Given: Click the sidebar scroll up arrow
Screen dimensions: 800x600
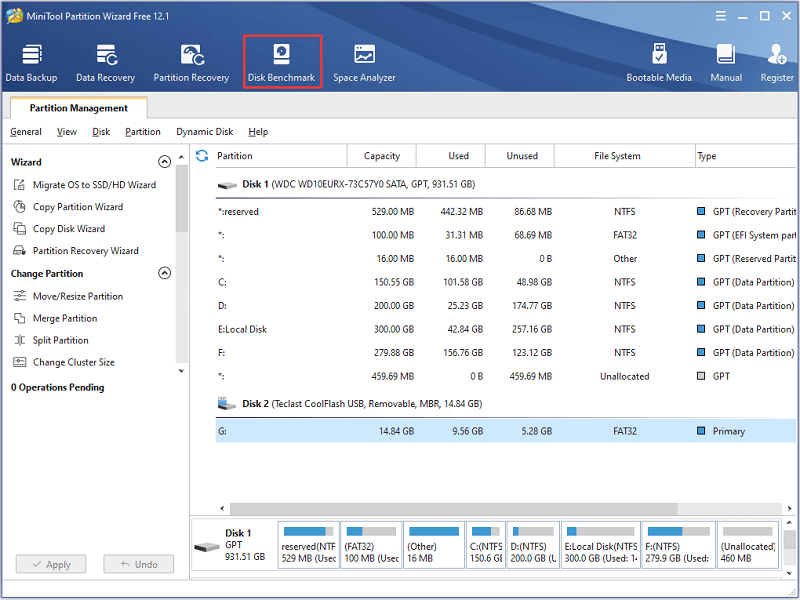Looking at the screenshot, I should 182,157.
